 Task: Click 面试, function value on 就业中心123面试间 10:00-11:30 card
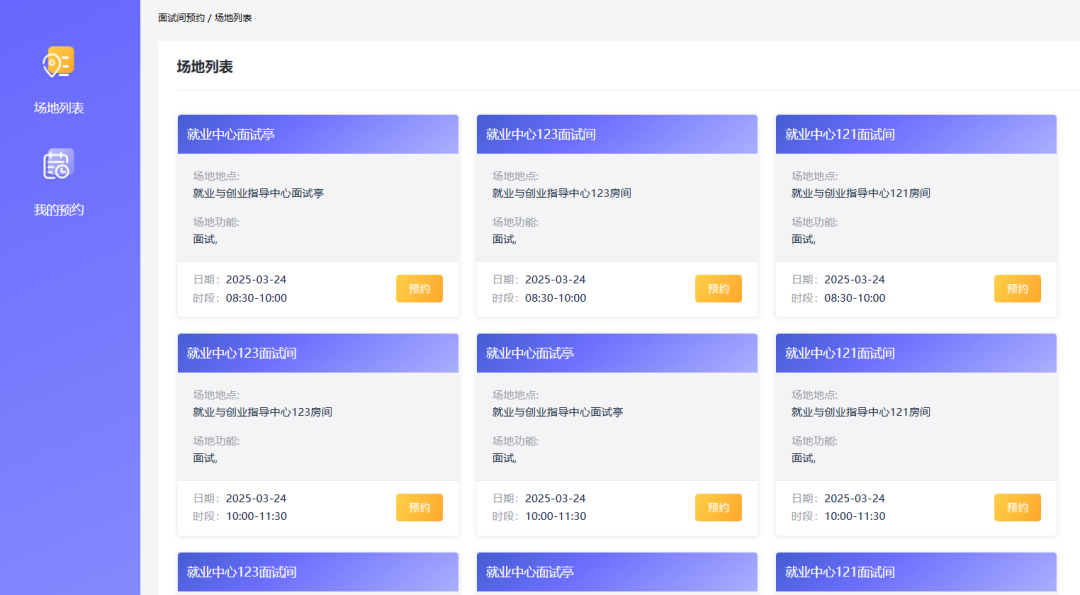[x=205, y=459]
